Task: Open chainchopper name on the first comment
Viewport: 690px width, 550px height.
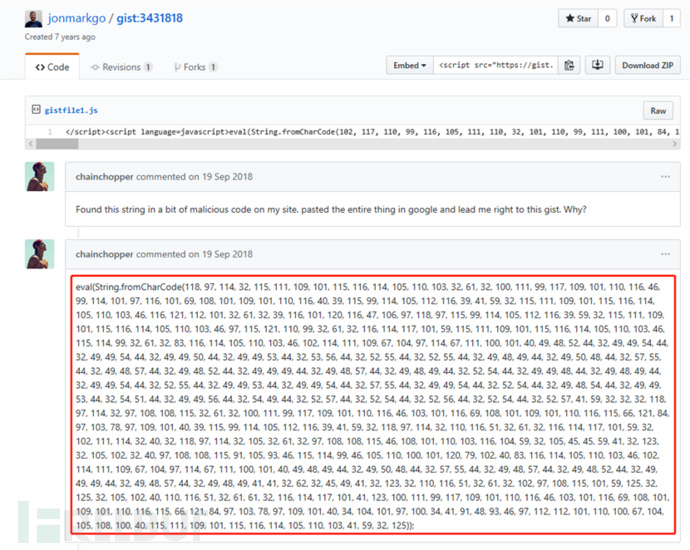Action: coord(104,177)
